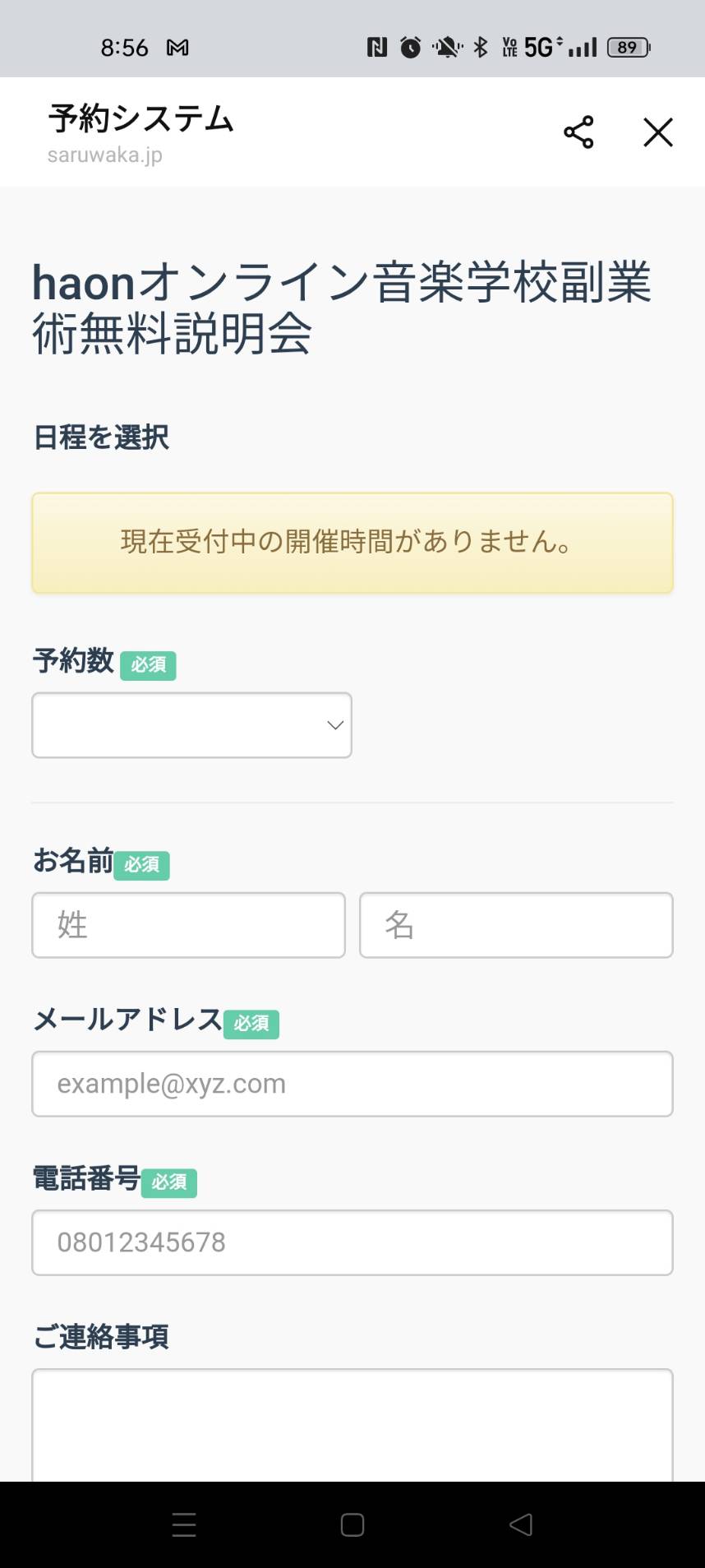Tap the share icon in header
This screenshot has width=705, height=1568.
click(x=578, y=132)
